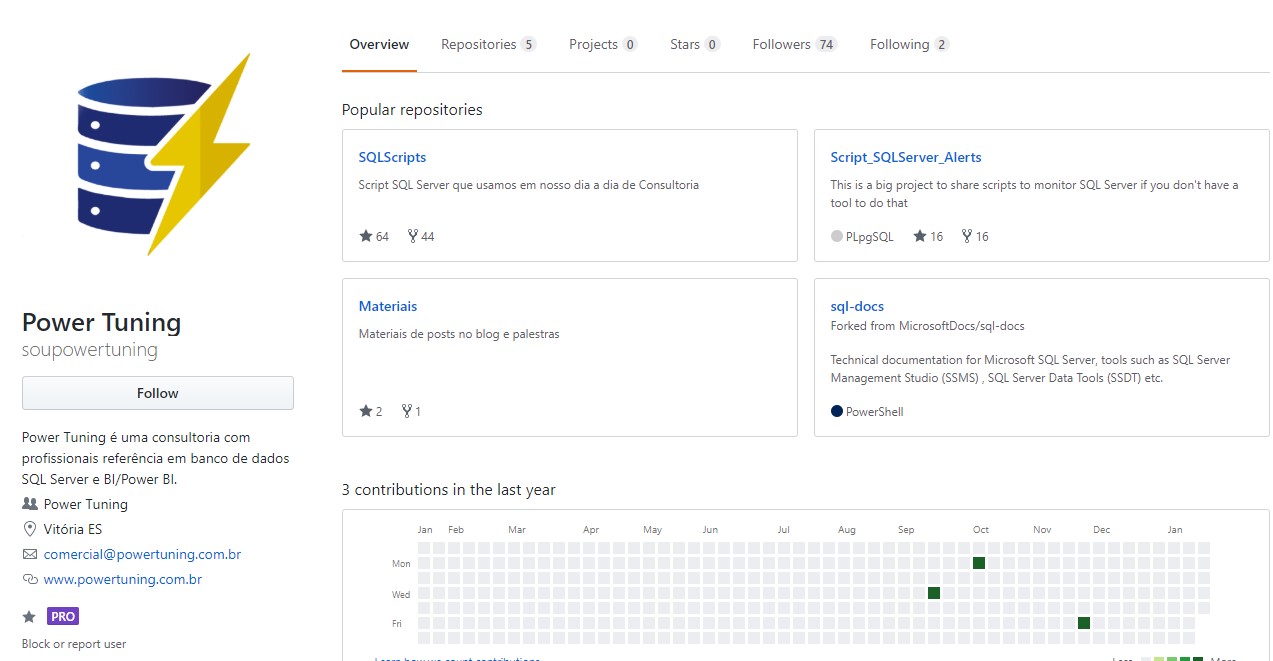1273x661 pixels.
Task: Click the PowerShell language dot on sql-docs card
Action: coord(837,410)
